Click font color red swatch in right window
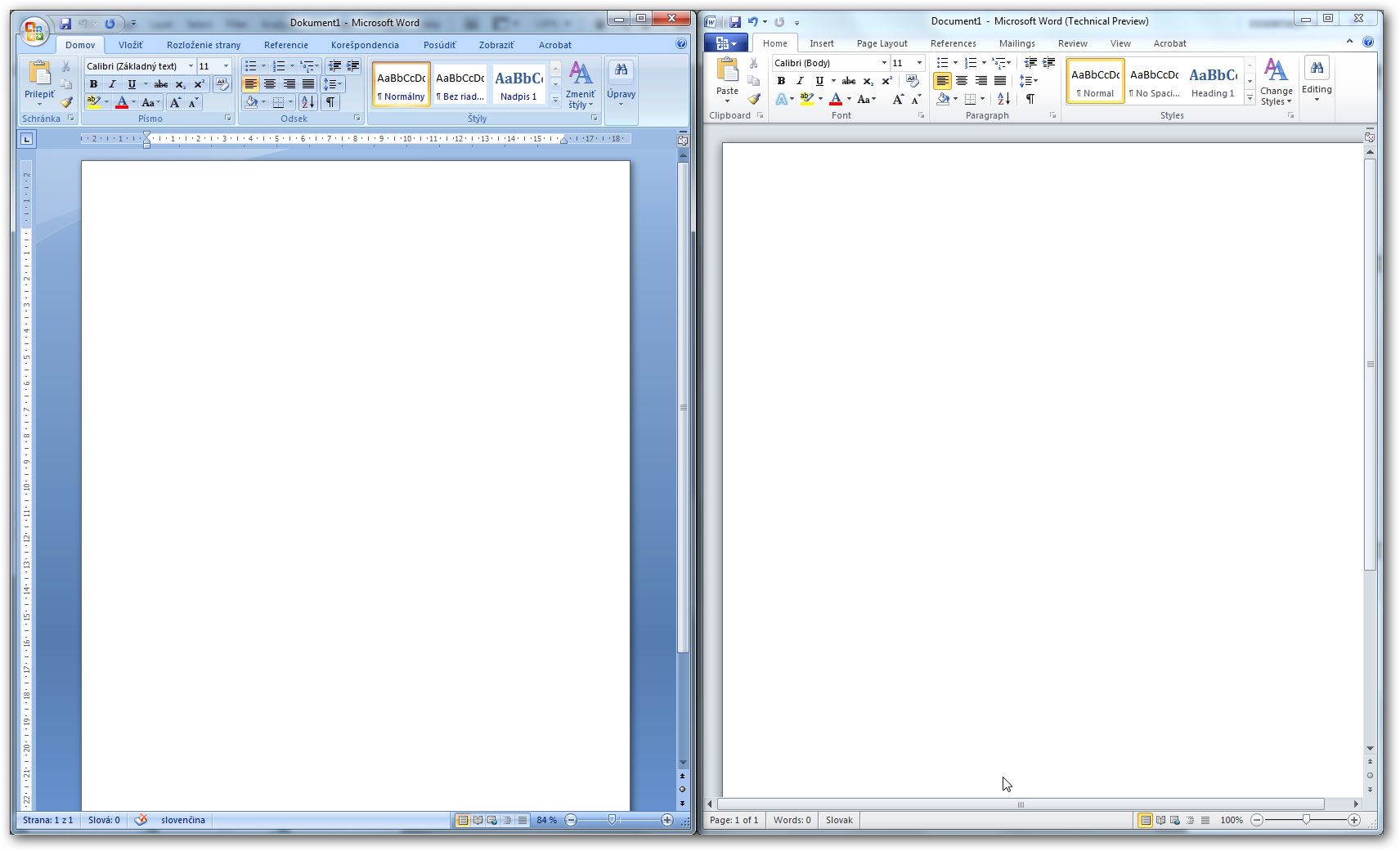This screenshot has height=851, width=1400. pyautogui.click(x=836, y=104)
